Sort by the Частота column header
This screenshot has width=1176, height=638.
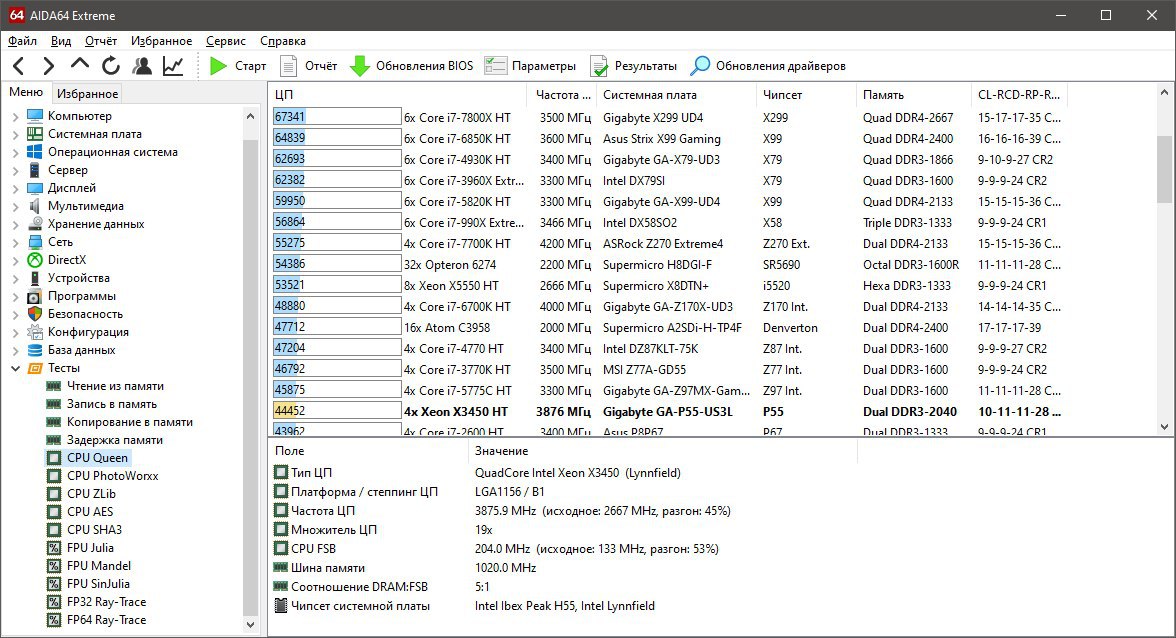click(x=562, y=95)
